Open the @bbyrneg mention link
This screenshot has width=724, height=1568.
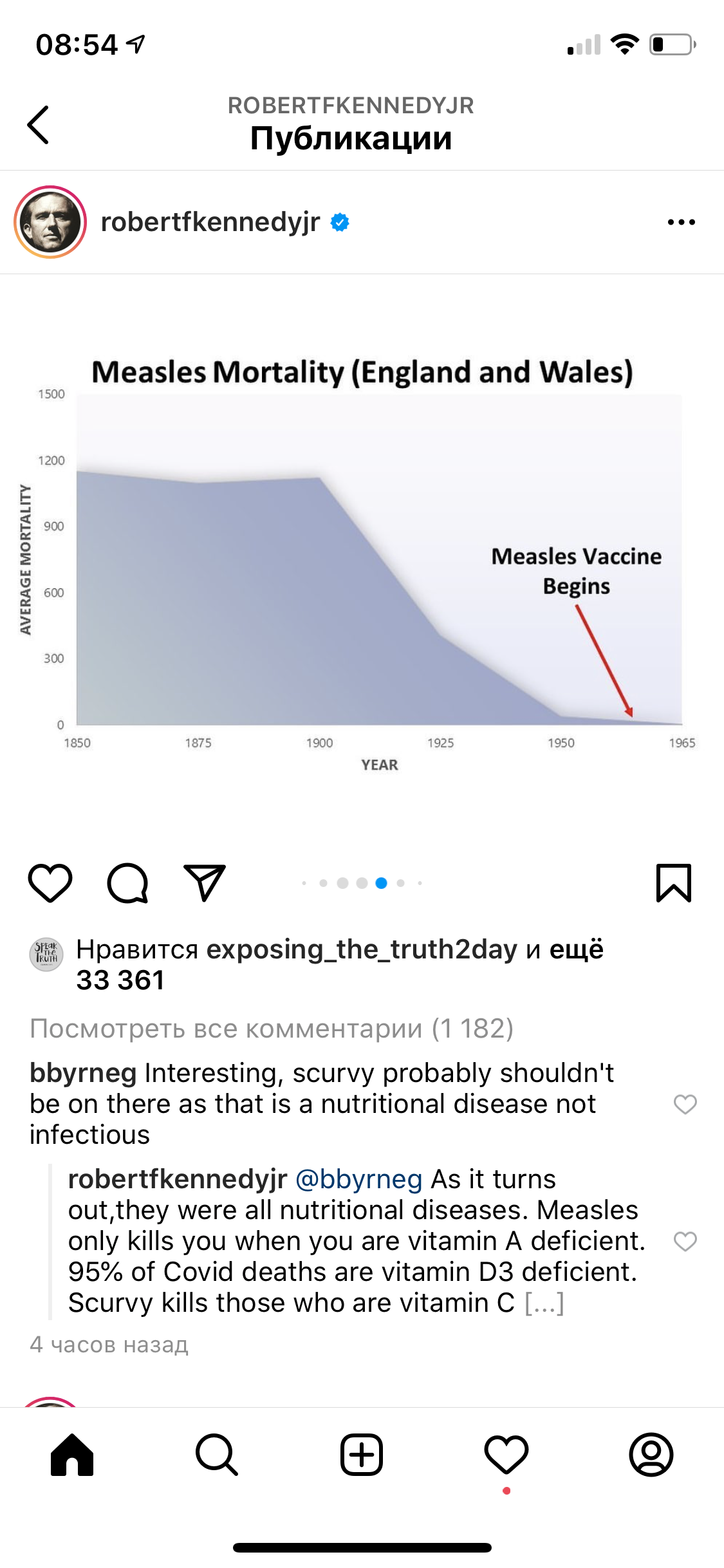[358, 1179]
